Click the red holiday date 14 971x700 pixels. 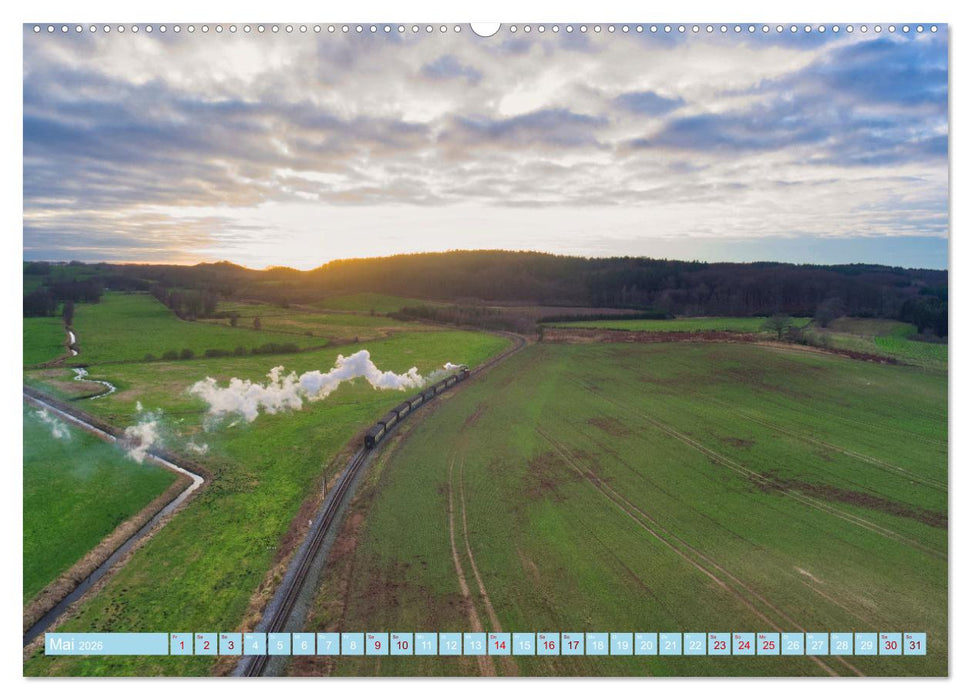click(x=499, y=644)
